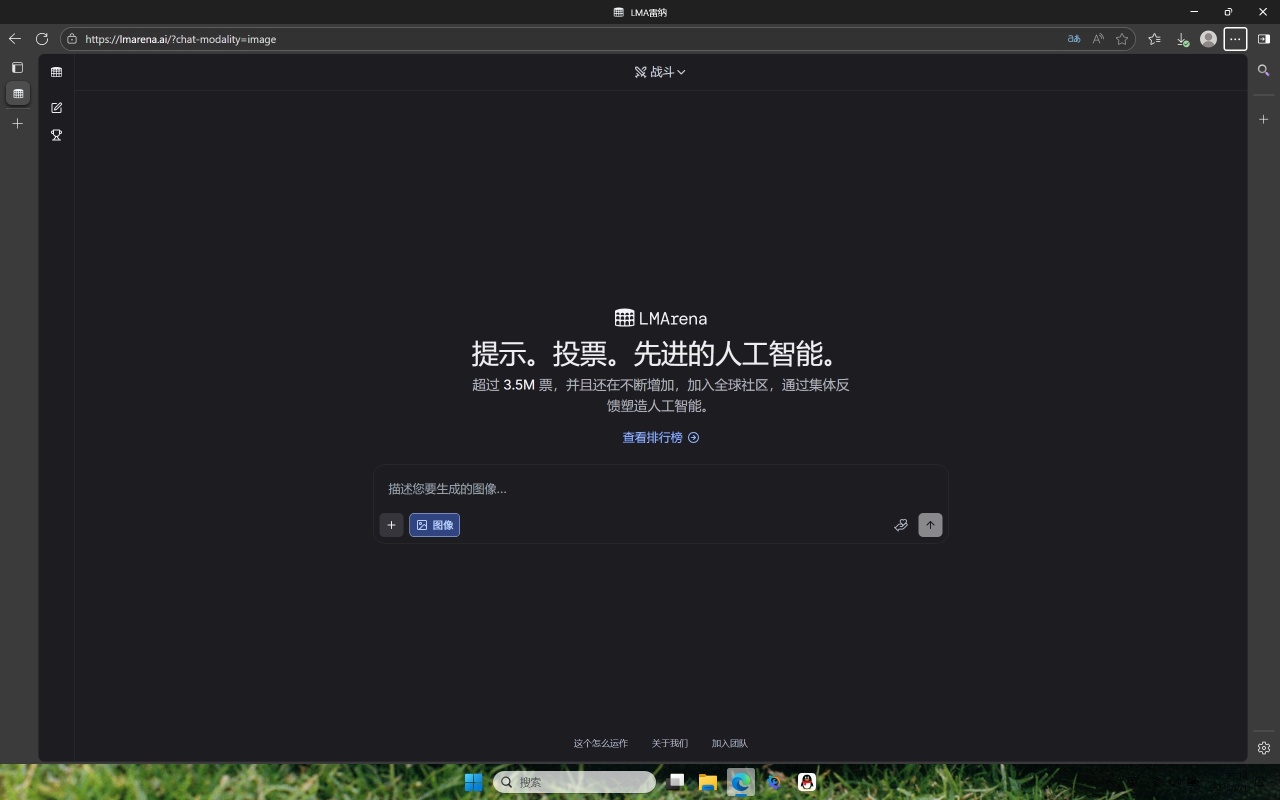Open the 关于我们 footer link
1280x800 pixels.
pos(670,743)
